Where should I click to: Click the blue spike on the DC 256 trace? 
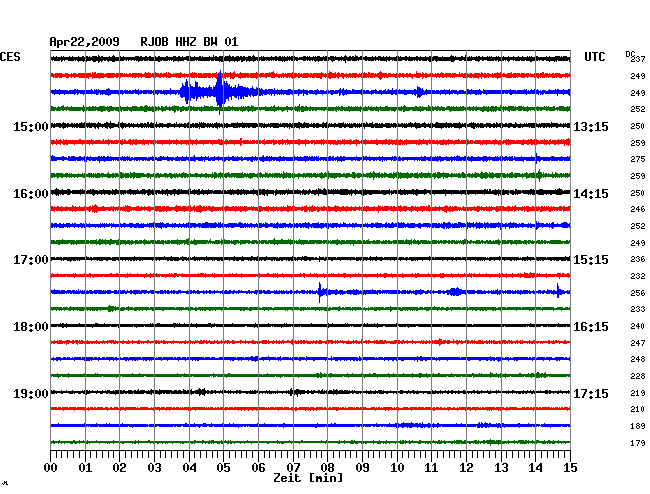320,292
